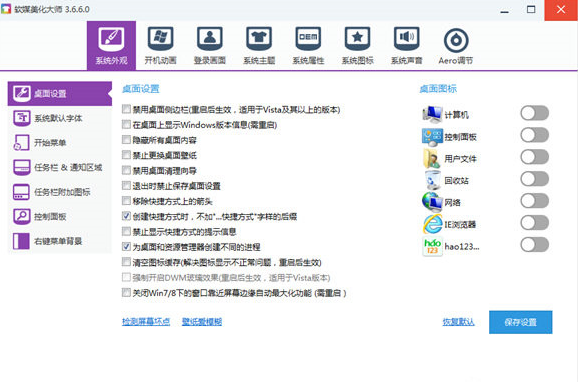This screenshot has height=382, width=578.
Task: Click the 回收站 recycle bin icon
Action: point(432,180)
